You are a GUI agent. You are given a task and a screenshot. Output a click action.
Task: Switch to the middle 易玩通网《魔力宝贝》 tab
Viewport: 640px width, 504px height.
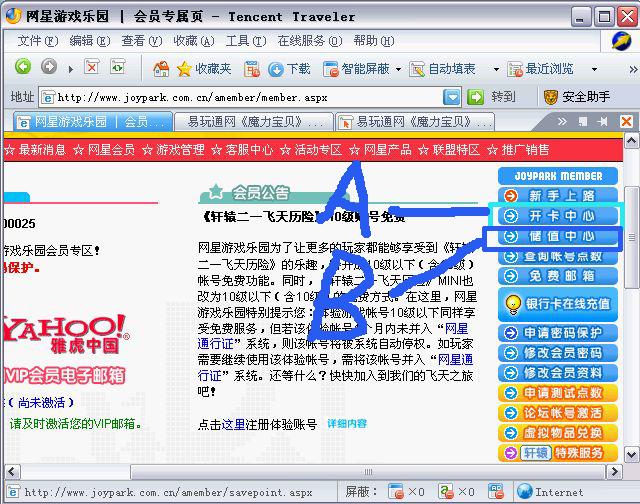click(x=253, y=122)
